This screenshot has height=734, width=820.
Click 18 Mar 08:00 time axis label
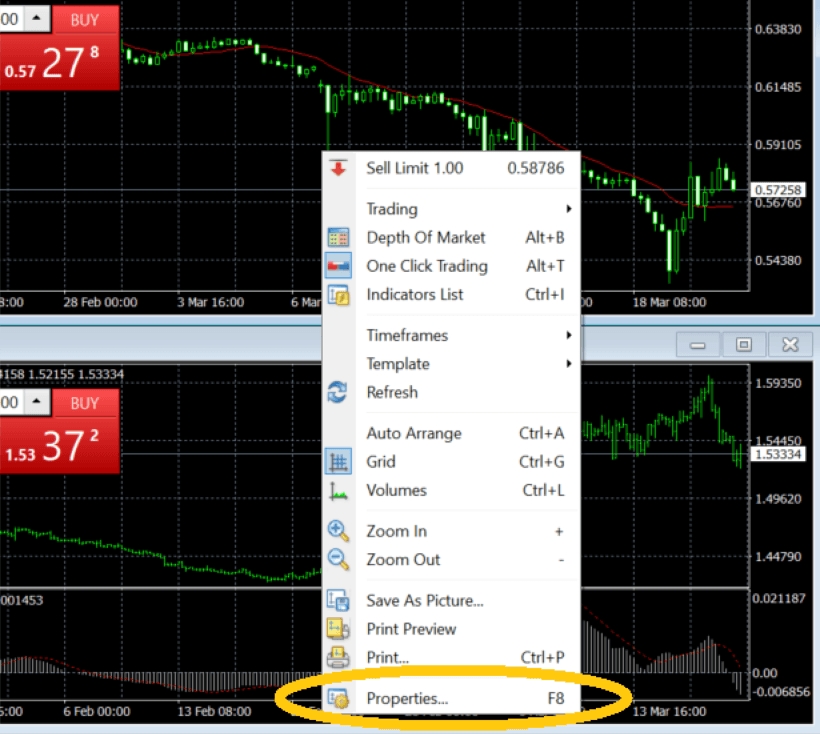point(669,302)
